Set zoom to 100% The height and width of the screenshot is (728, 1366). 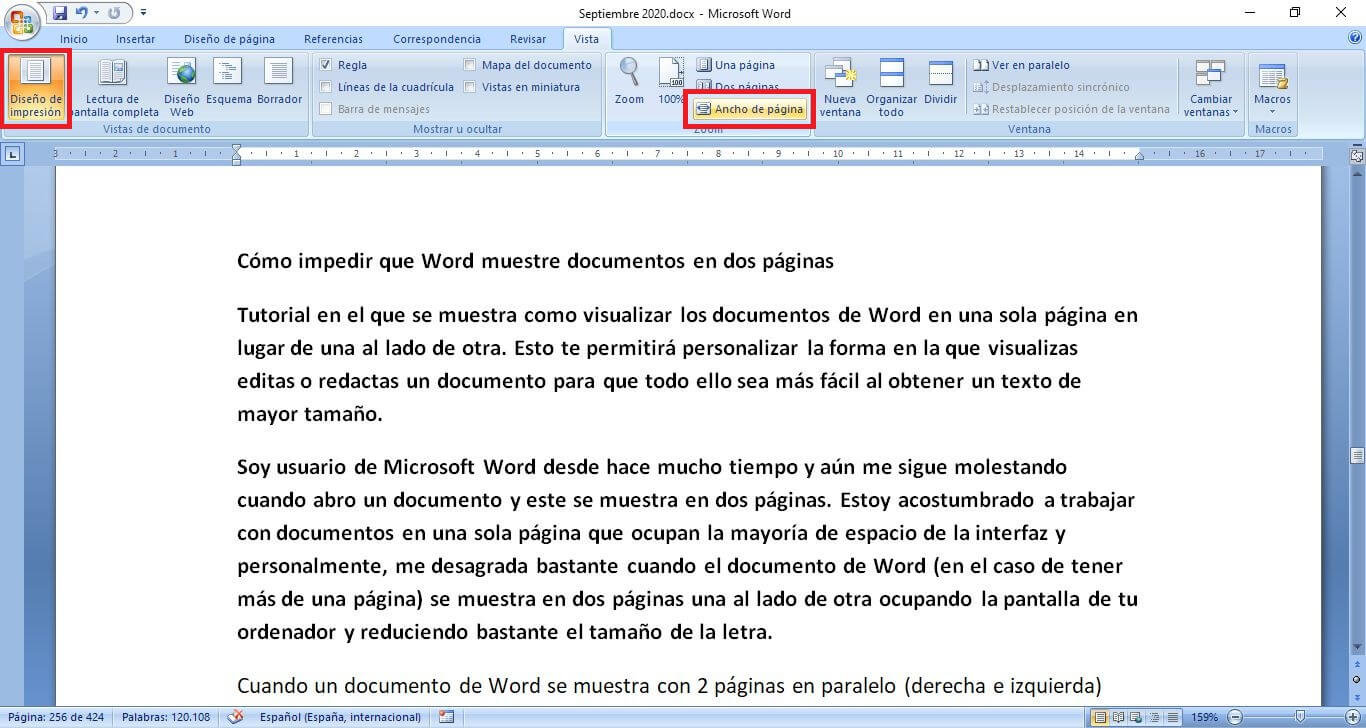pos(671,80)
